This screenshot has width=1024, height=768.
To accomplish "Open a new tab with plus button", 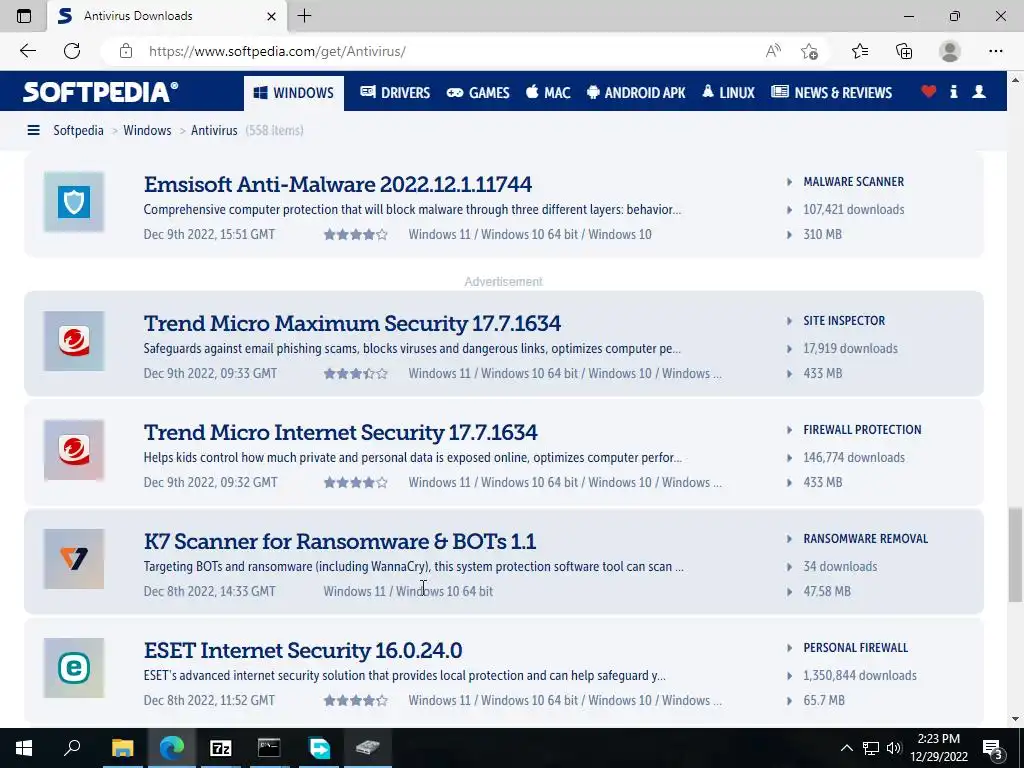I will pyautogui.click(x=304, y=16).
